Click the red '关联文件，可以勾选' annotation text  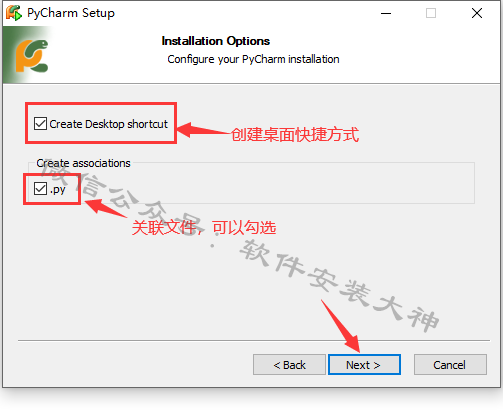pyautogui.click(x=204, y=228)
